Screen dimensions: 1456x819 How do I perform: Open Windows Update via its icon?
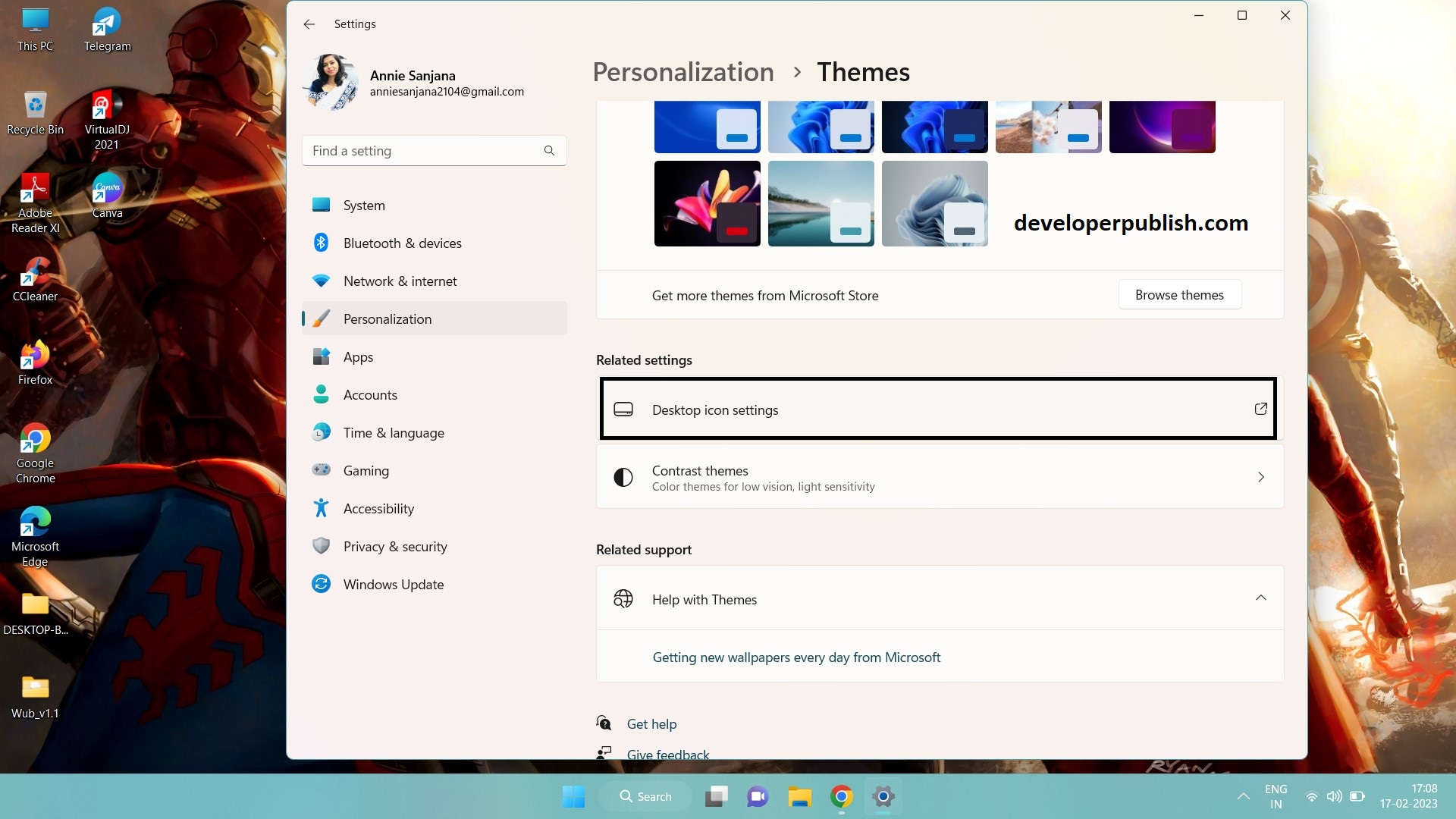click(322, 584)
